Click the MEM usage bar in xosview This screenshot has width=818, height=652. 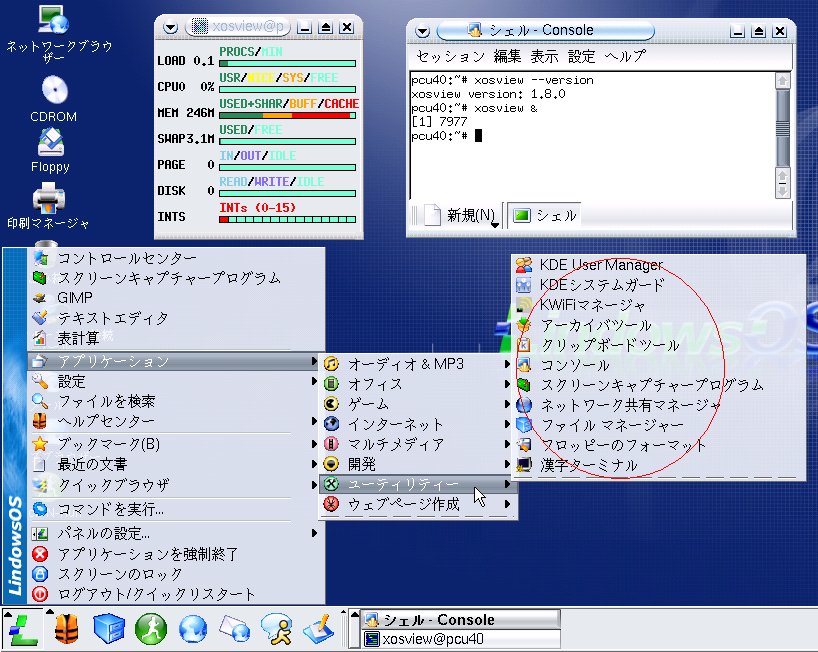click(x=287, y=115)
